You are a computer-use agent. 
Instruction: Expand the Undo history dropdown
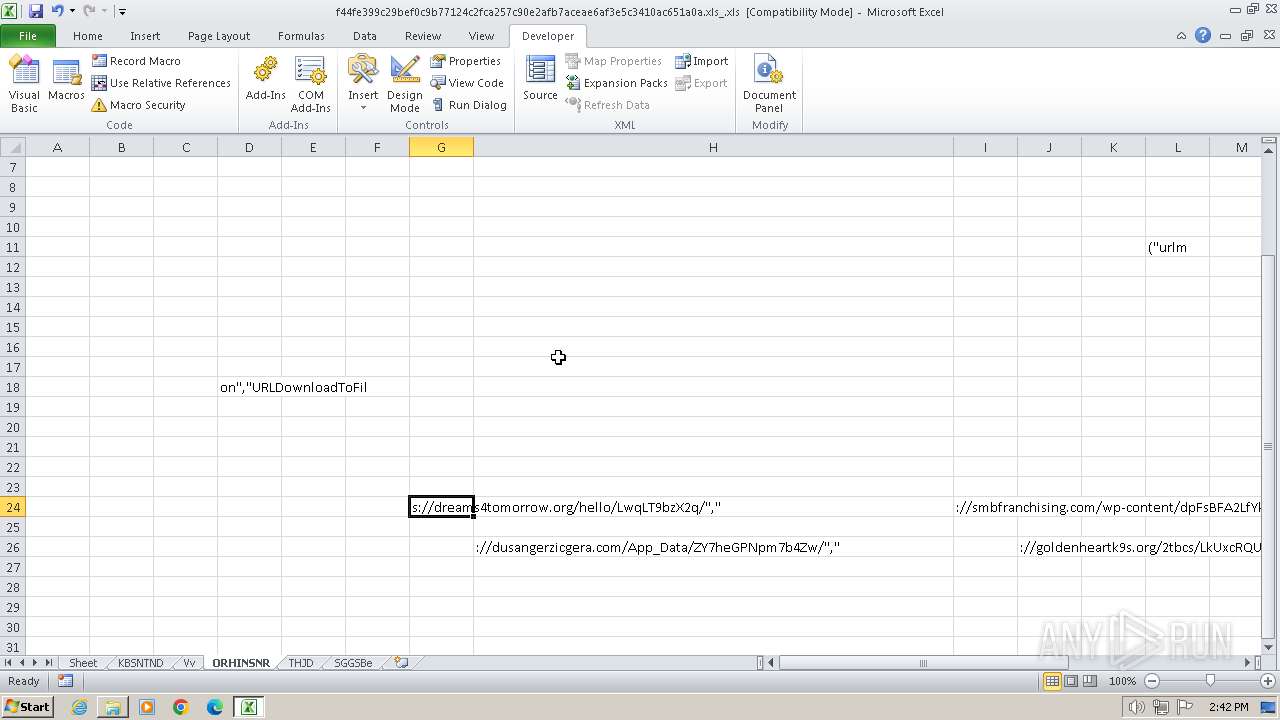point(72,11)
